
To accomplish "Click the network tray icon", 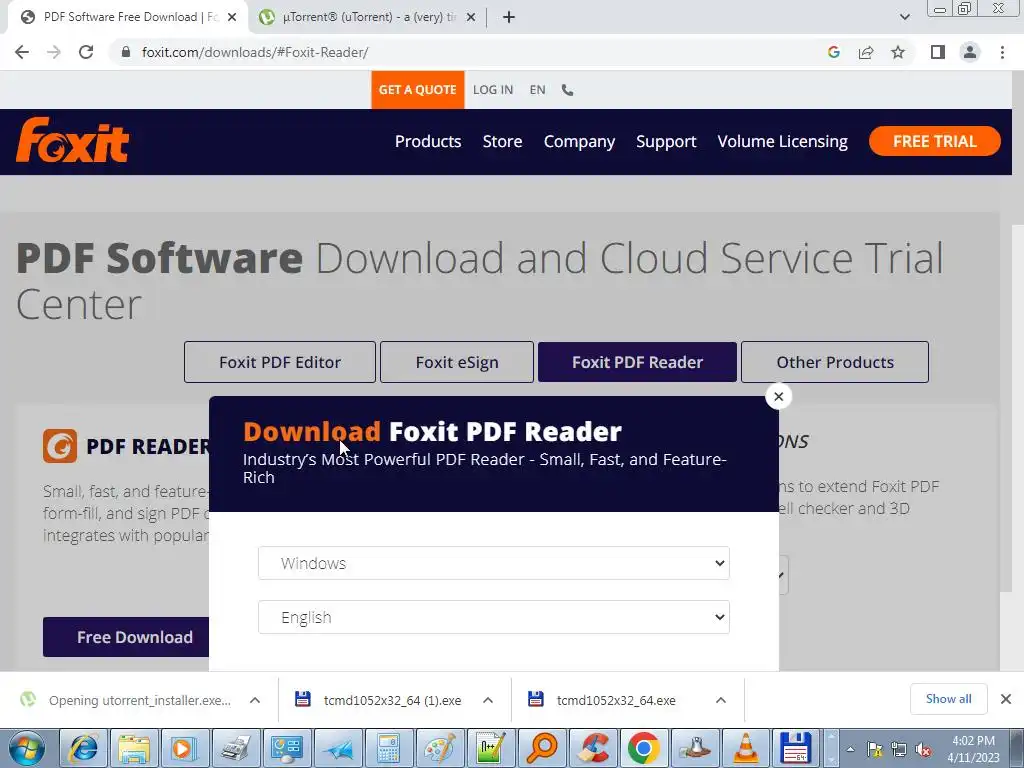I will point(899,750).
